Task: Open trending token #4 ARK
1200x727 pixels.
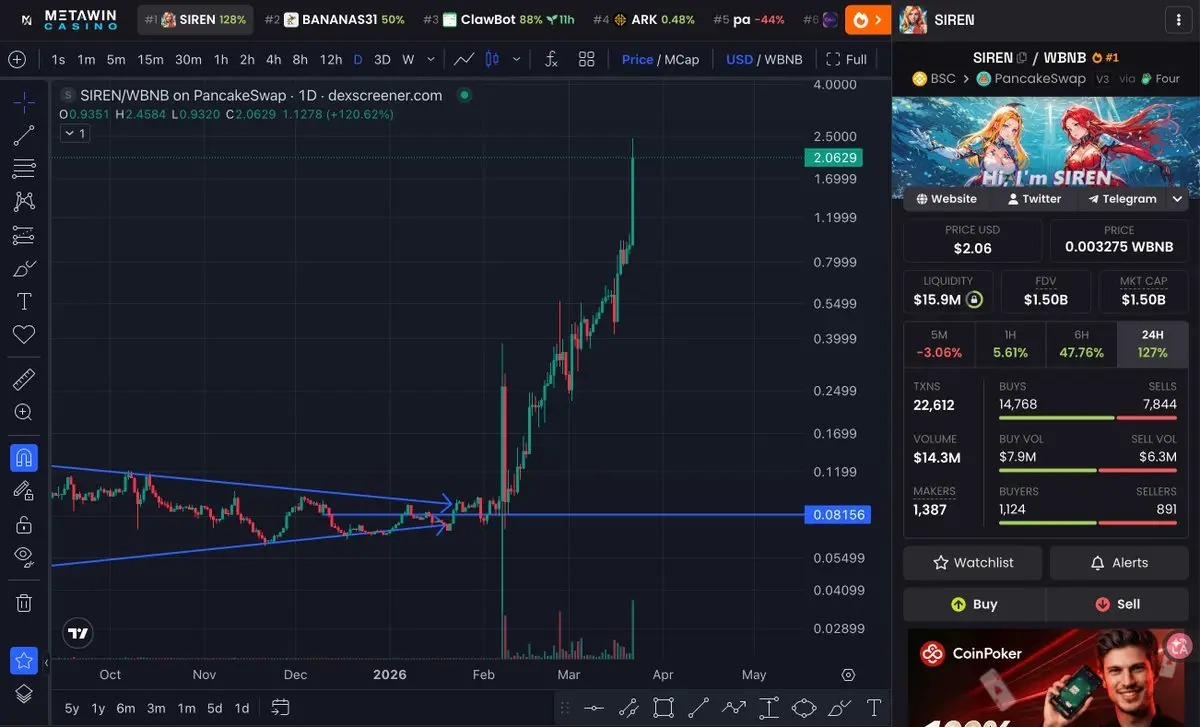Action: [x=643, y=19]
